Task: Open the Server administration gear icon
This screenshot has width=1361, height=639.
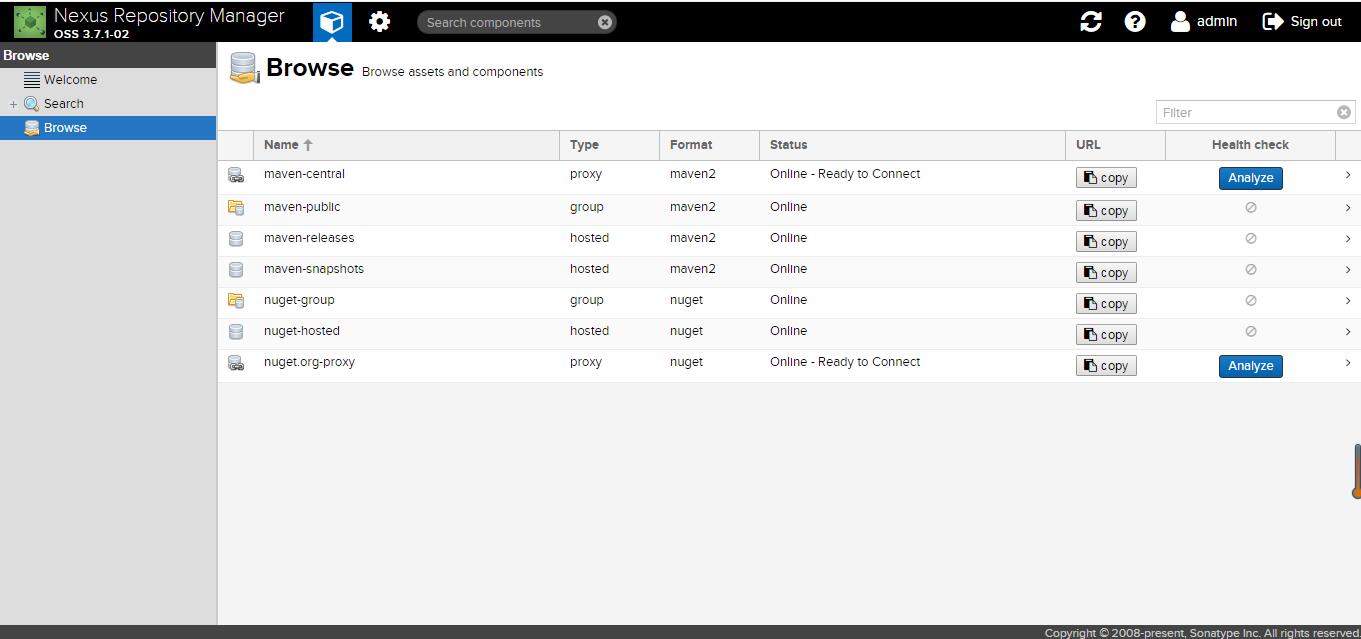Action: 379,21
